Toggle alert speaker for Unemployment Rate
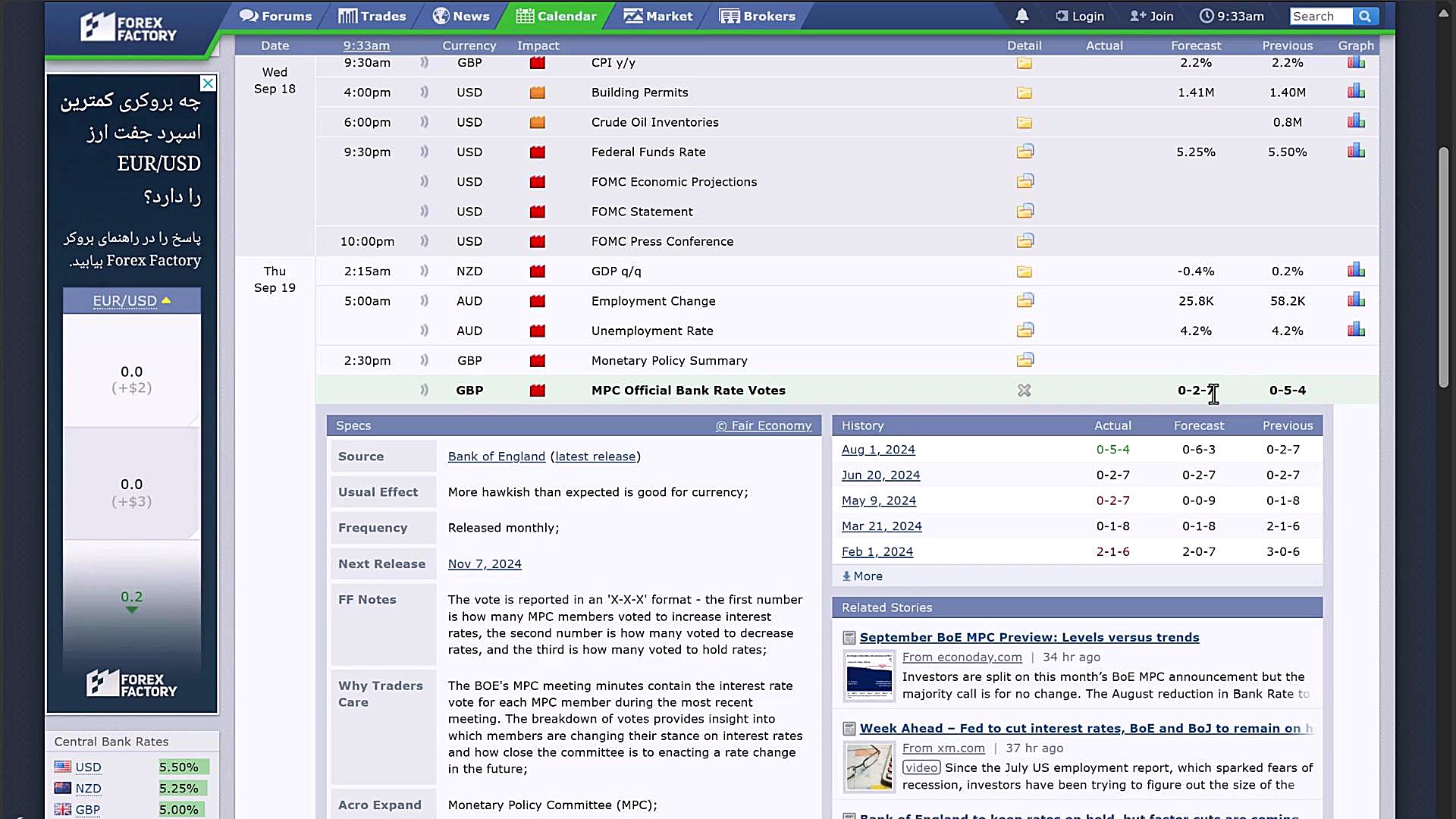 click(x=425, y=330)
